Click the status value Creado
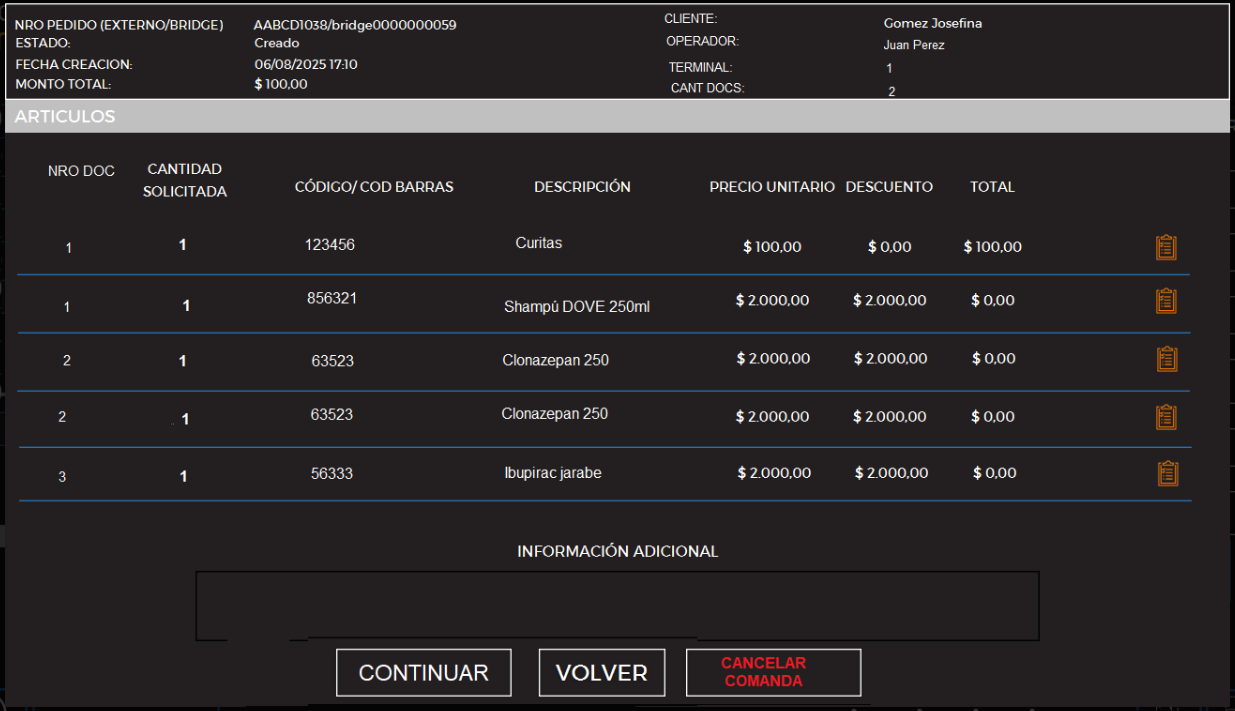This screenshot has height=711, width=1235. (x=277, y=44)
